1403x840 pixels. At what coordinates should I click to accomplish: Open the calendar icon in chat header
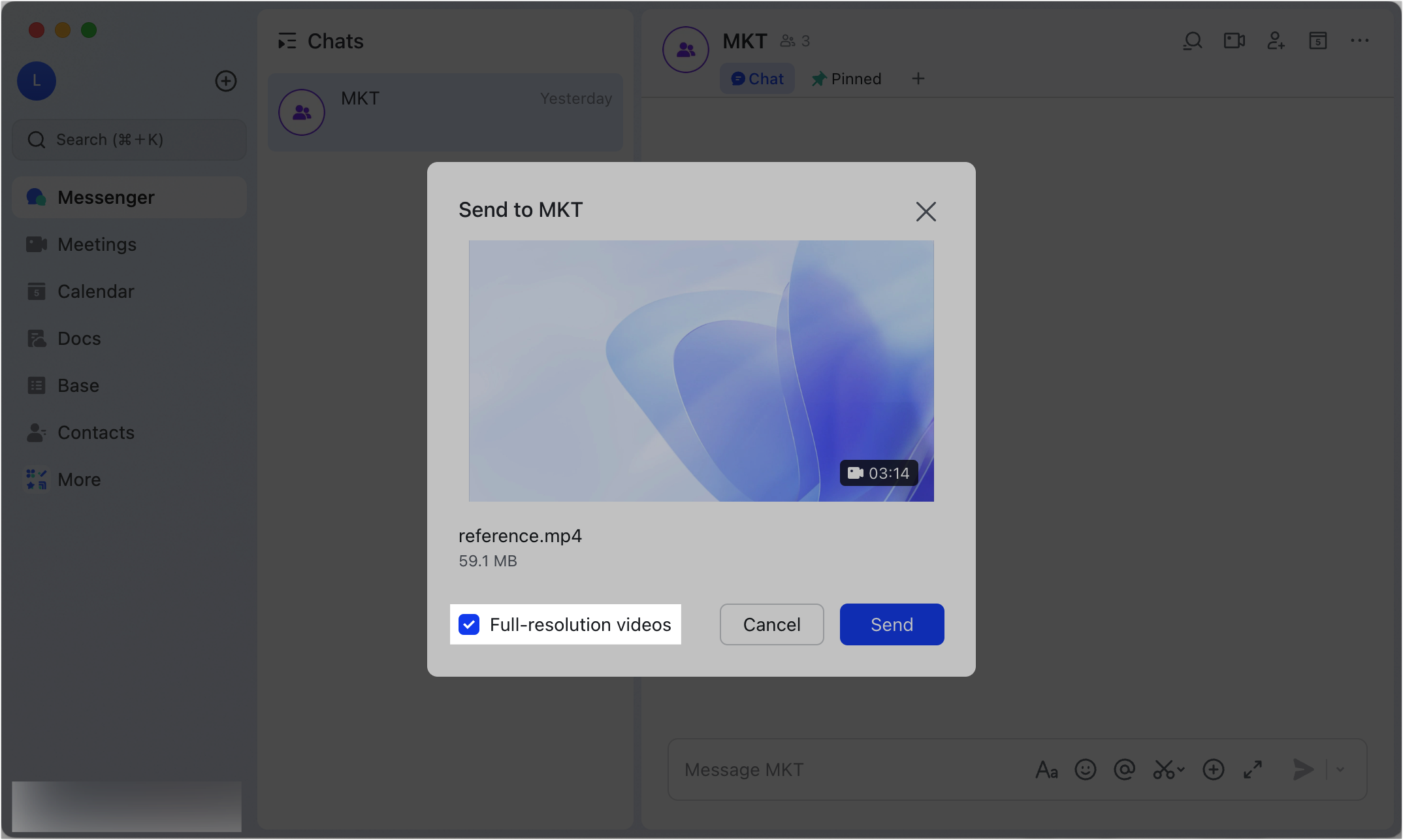[1318, 41]
